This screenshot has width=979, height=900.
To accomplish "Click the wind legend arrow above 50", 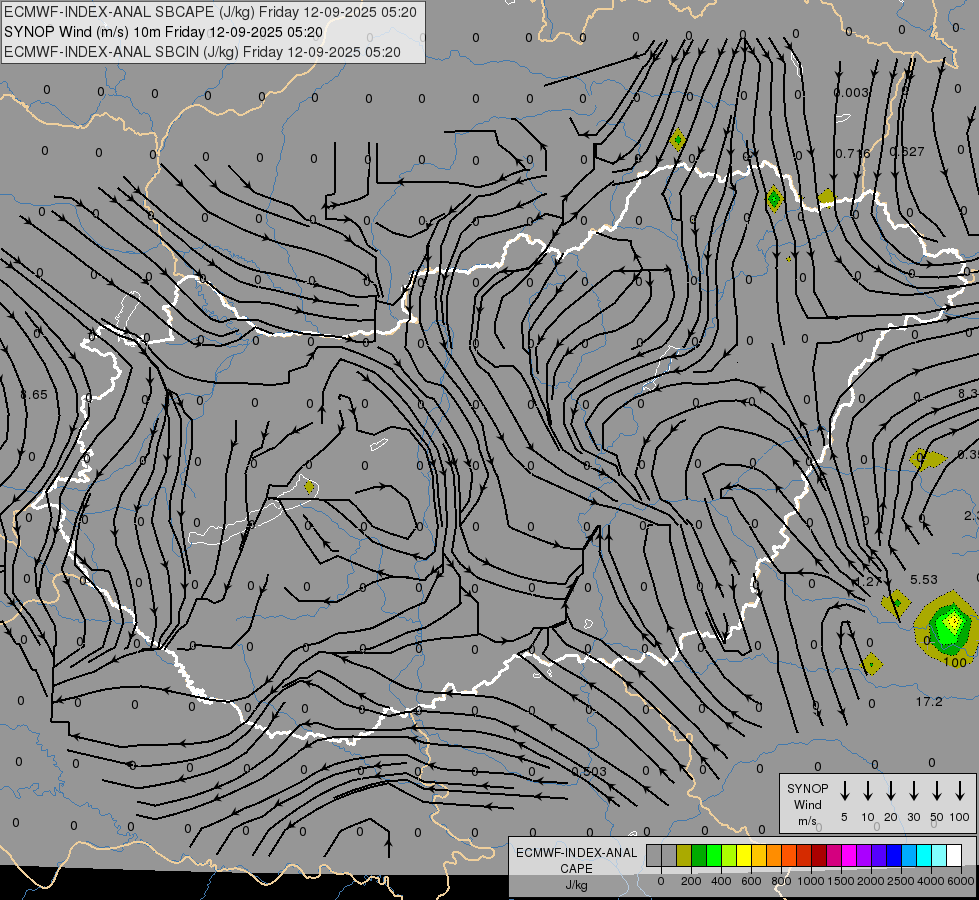I will click(937, 791).
